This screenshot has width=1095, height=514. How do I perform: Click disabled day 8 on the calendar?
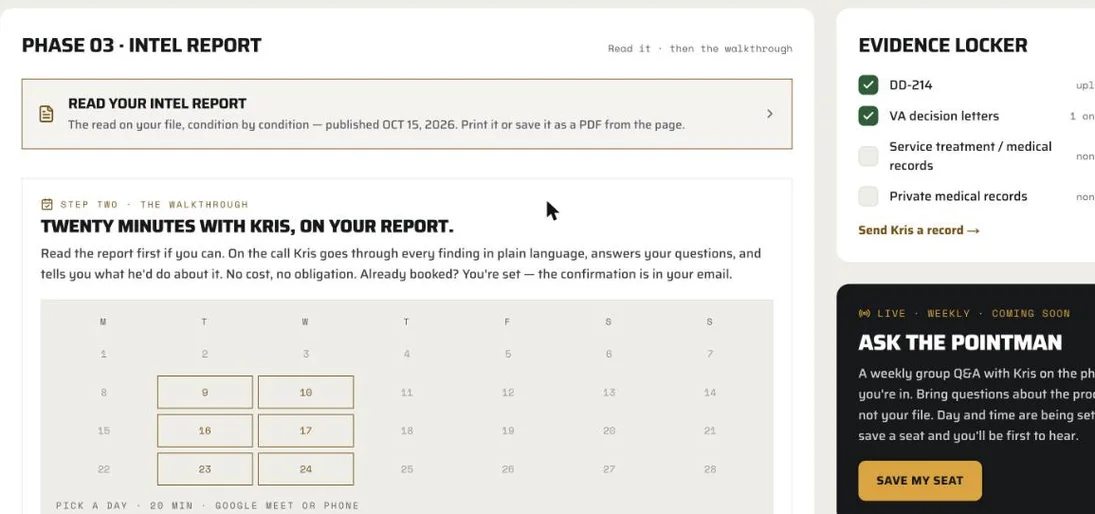103,392
